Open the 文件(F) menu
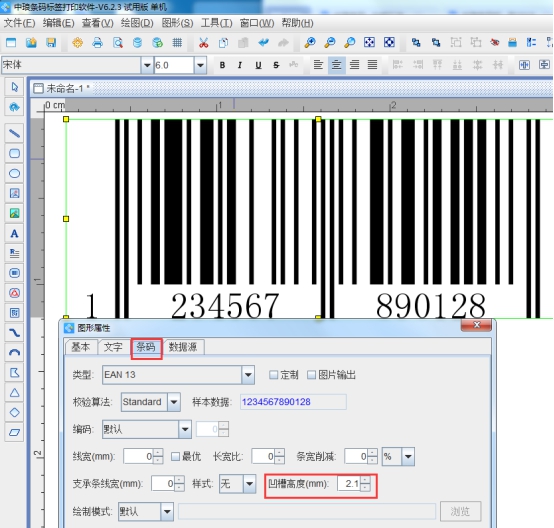The image size is (554, 528). [19, 23]
